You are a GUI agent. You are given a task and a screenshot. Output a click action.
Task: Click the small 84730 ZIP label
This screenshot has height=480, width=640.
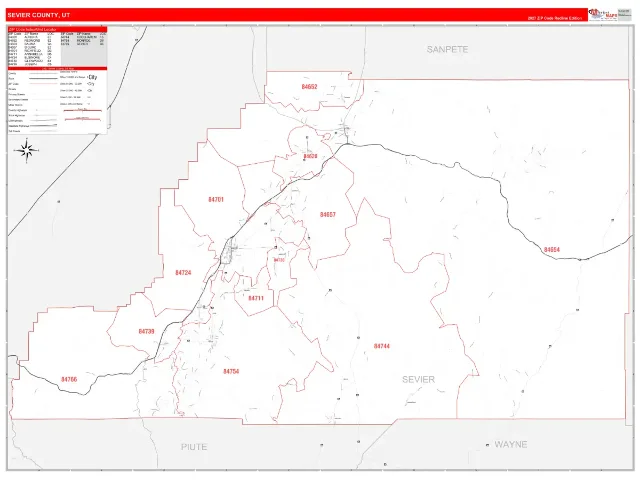pos(279,260)
